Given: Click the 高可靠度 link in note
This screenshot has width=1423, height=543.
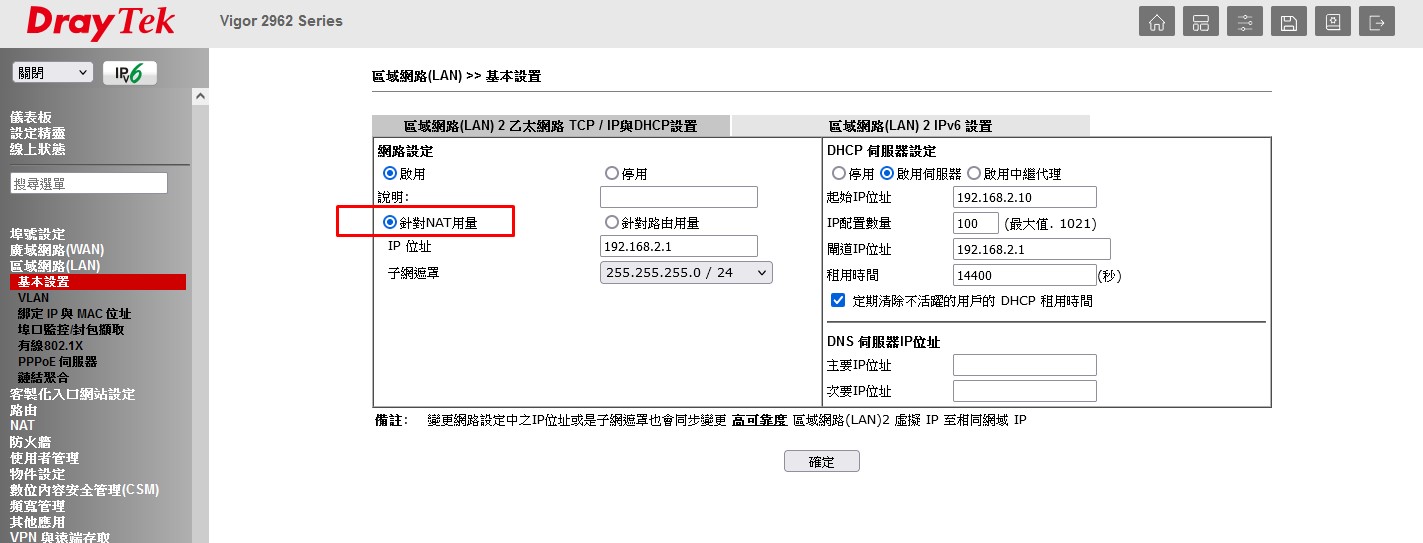Looking at the screenshot, I should tap(759, 420).
